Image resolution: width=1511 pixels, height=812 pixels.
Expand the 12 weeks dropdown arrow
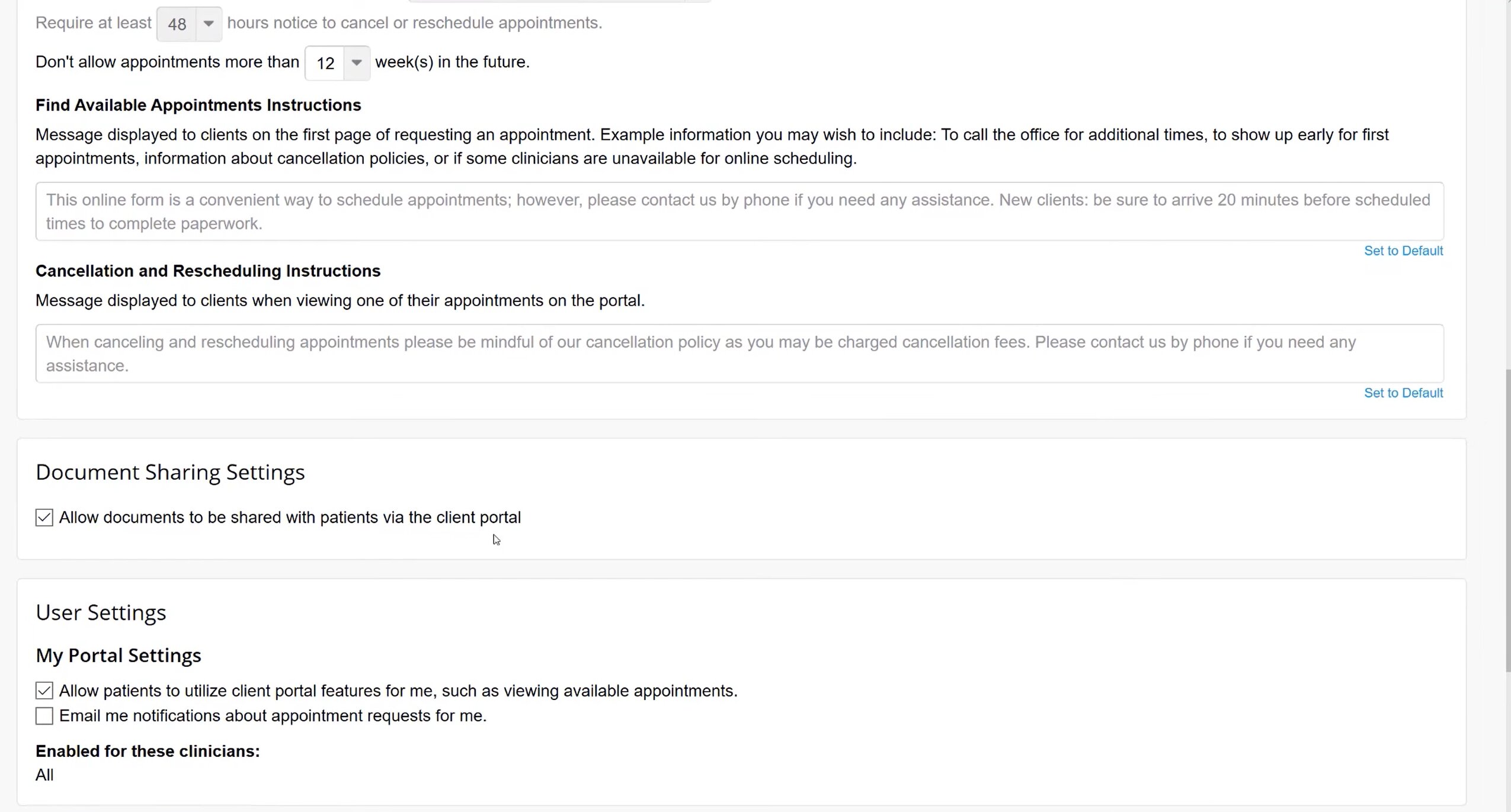pyautogui.click(x=356, y=63)
